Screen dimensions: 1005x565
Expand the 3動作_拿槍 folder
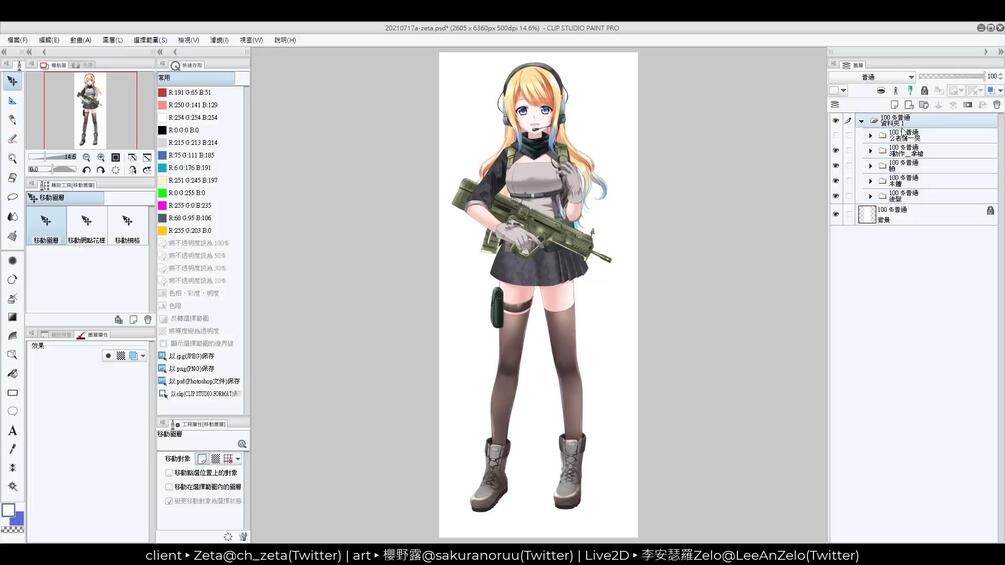[x=870, y=151]
